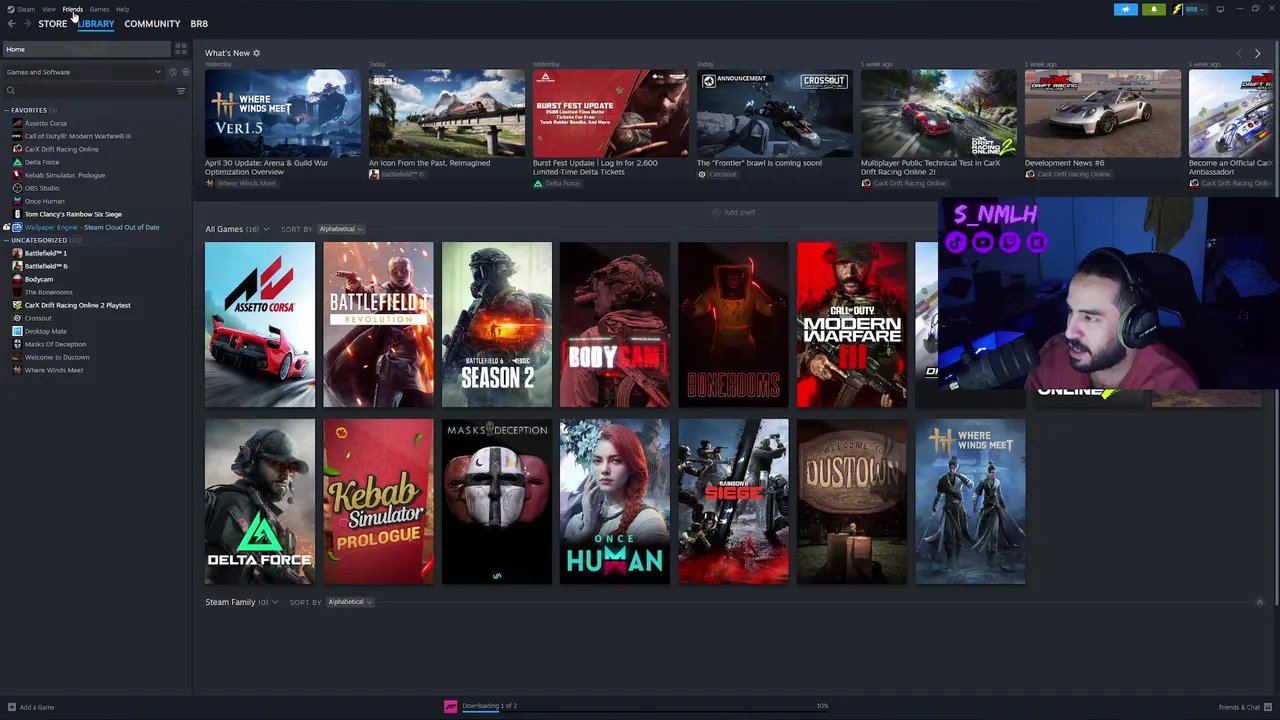Go to LIBRARY tab
The height and width of the screenshot is (720, 1280).
coord(96,24)
